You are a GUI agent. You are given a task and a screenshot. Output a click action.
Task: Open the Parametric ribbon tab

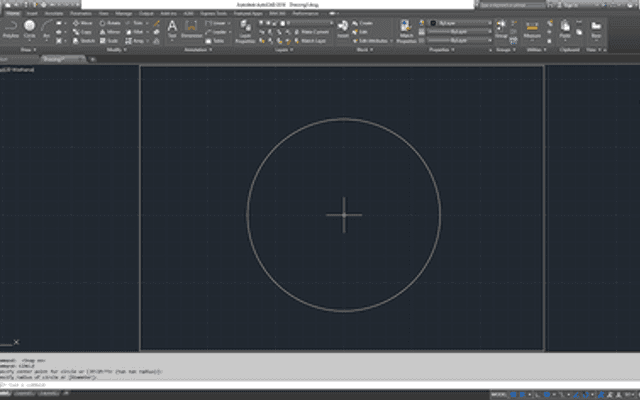coord(80,13)
